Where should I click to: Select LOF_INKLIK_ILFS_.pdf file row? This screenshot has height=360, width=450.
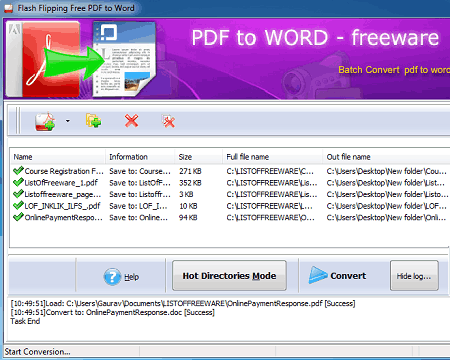[230, 206]
